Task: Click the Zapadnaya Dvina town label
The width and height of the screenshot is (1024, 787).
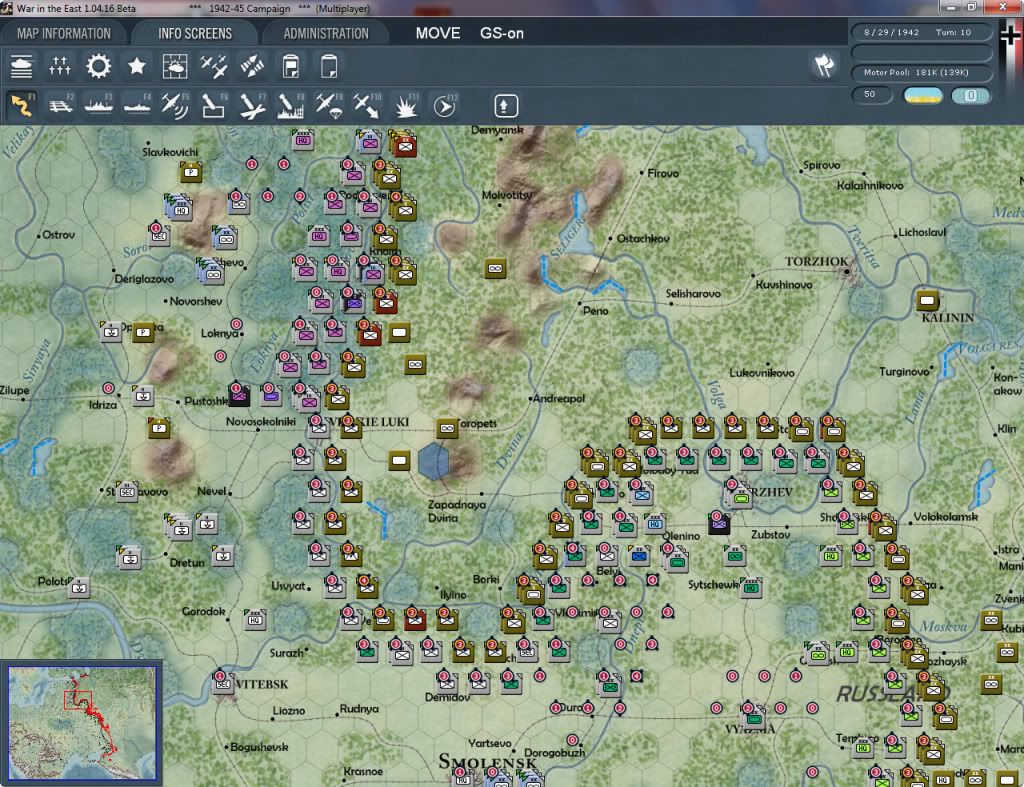Action: (x=456, y=511)
